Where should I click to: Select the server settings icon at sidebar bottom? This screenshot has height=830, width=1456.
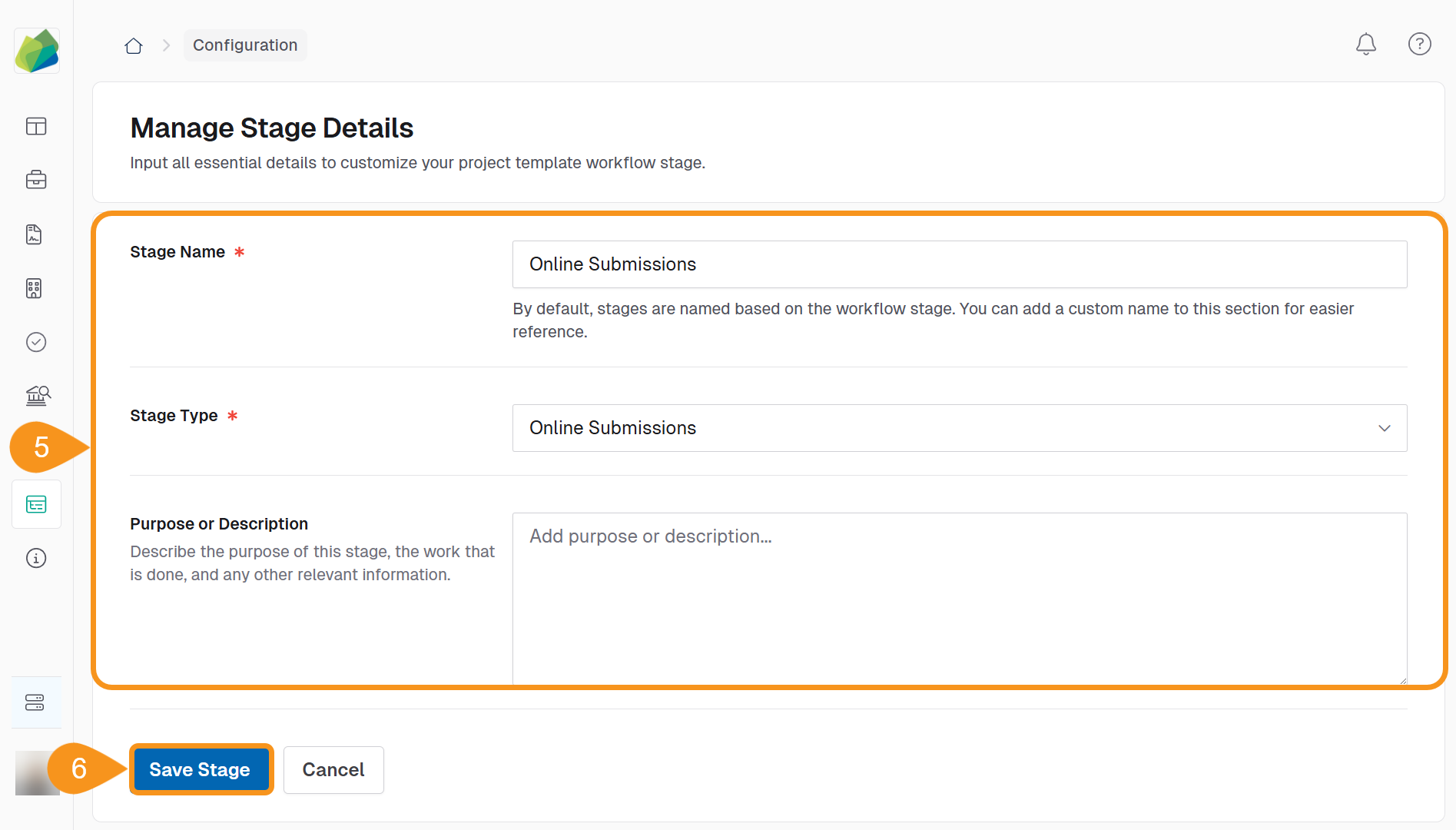[36, 702]
